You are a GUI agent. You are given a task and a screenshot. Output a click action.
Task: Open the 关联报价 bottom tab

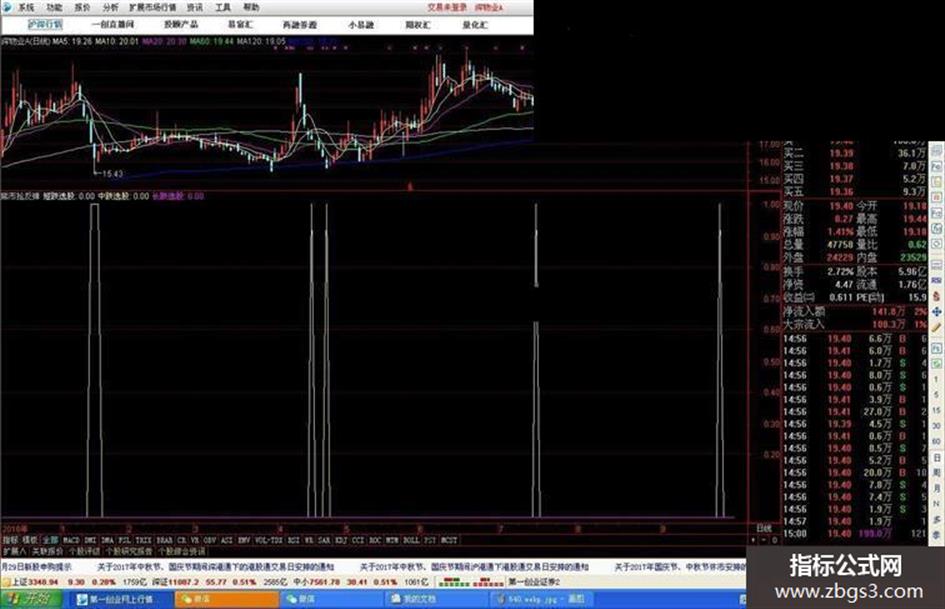[48, 551]
